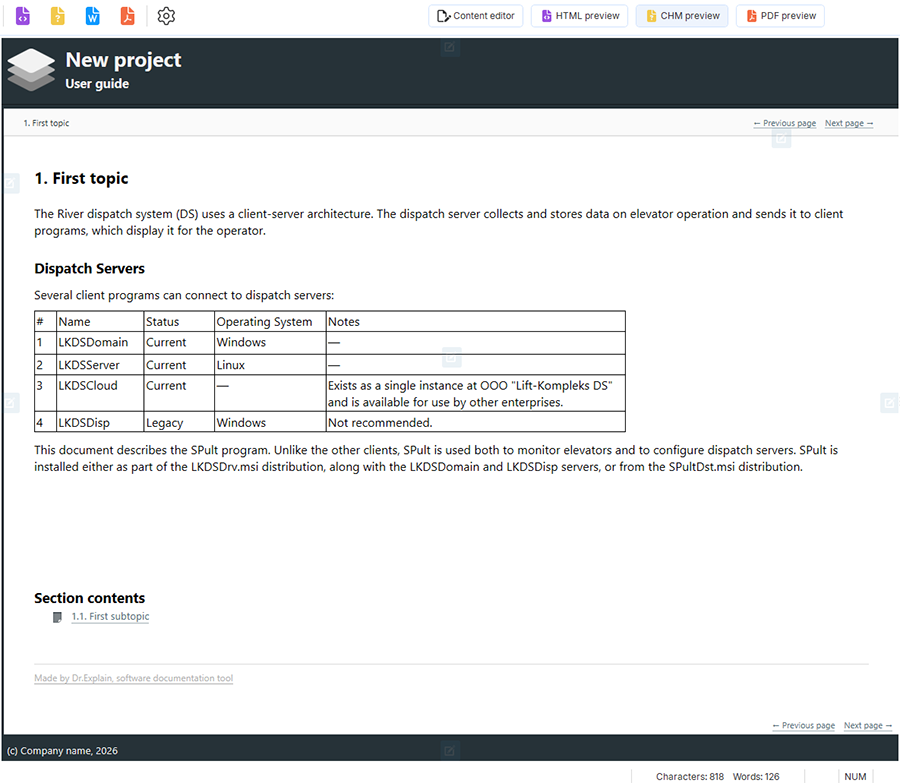Click the edit icon over the table

click(x=451, y=358)
